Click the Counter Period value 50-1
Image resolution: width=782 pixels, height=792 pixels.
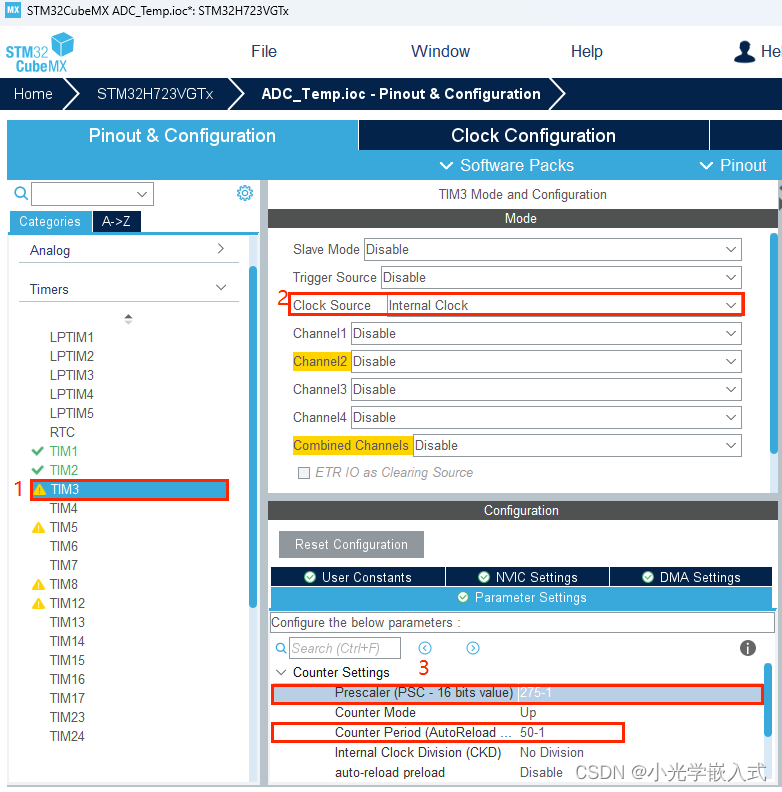pos(532,732)
